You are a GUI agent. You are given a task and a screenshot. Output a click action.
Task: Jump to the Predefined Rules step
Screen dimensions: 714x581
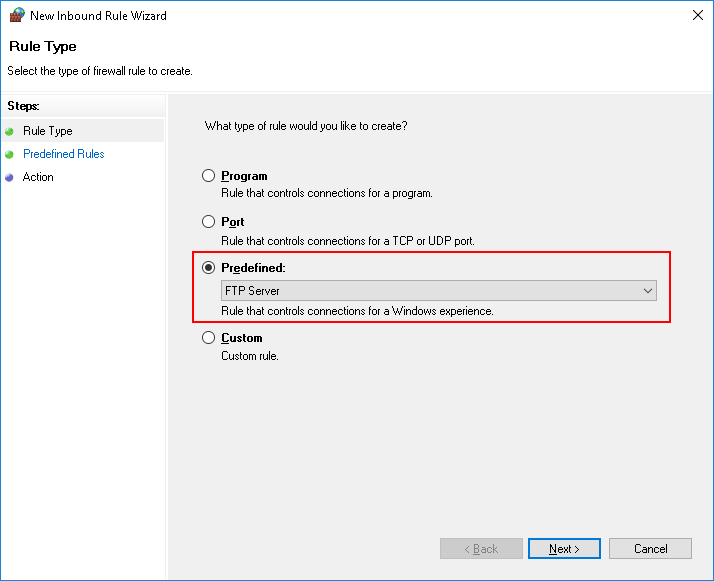pyautogui.click(x=64, y=154)
